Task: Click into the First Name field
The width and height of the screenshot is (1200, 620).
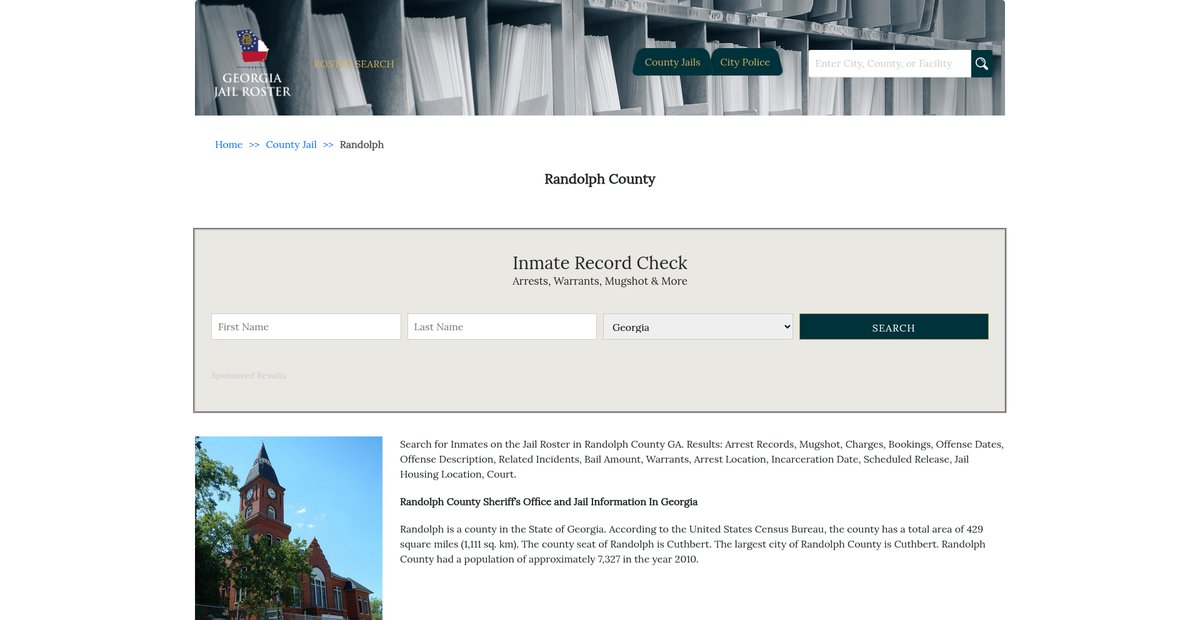Action: click(306, 327)
